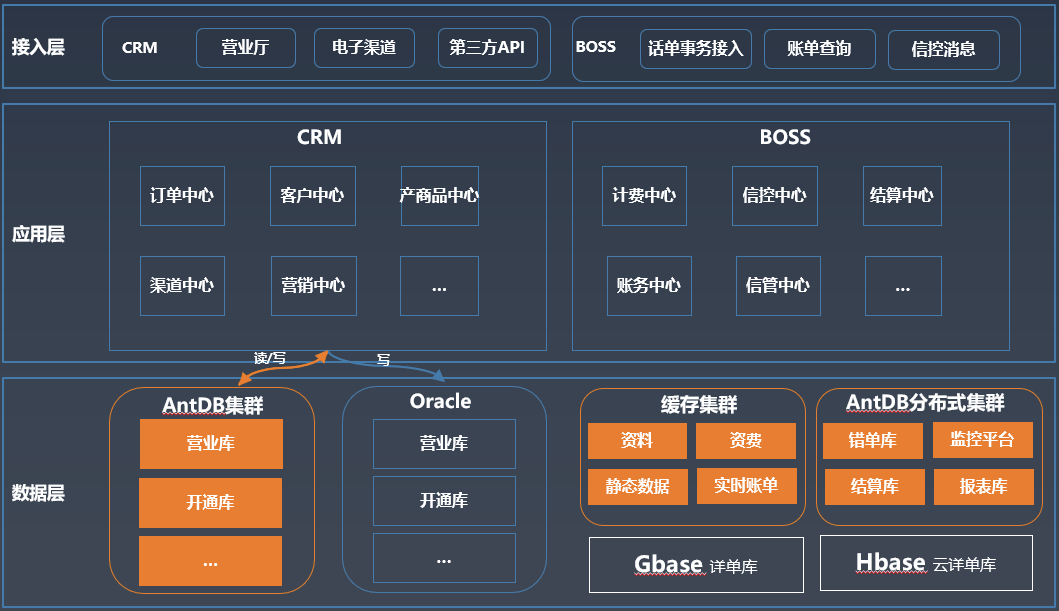1059x611 pixels.
Task: Select the 计费中心 module in BOSS
Action: coord(644,196)
